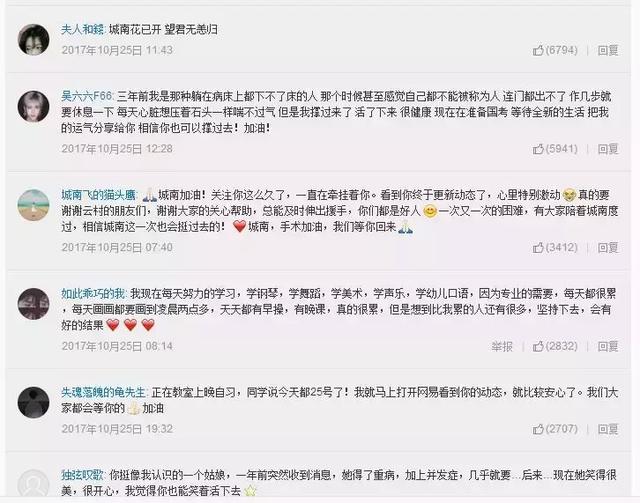640x503 pixels.
Task: Open 如此乖巧的我 username link
Action: point(93,294)
